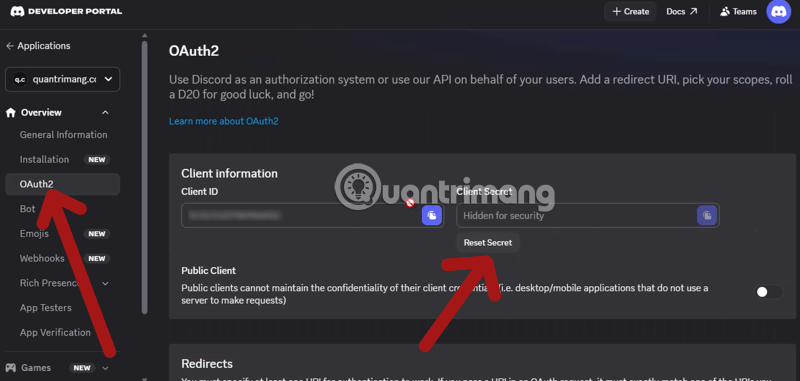Open the Rich Presence section
The image size is (800, 381).
pyautogui.click(x=48, y=283)
